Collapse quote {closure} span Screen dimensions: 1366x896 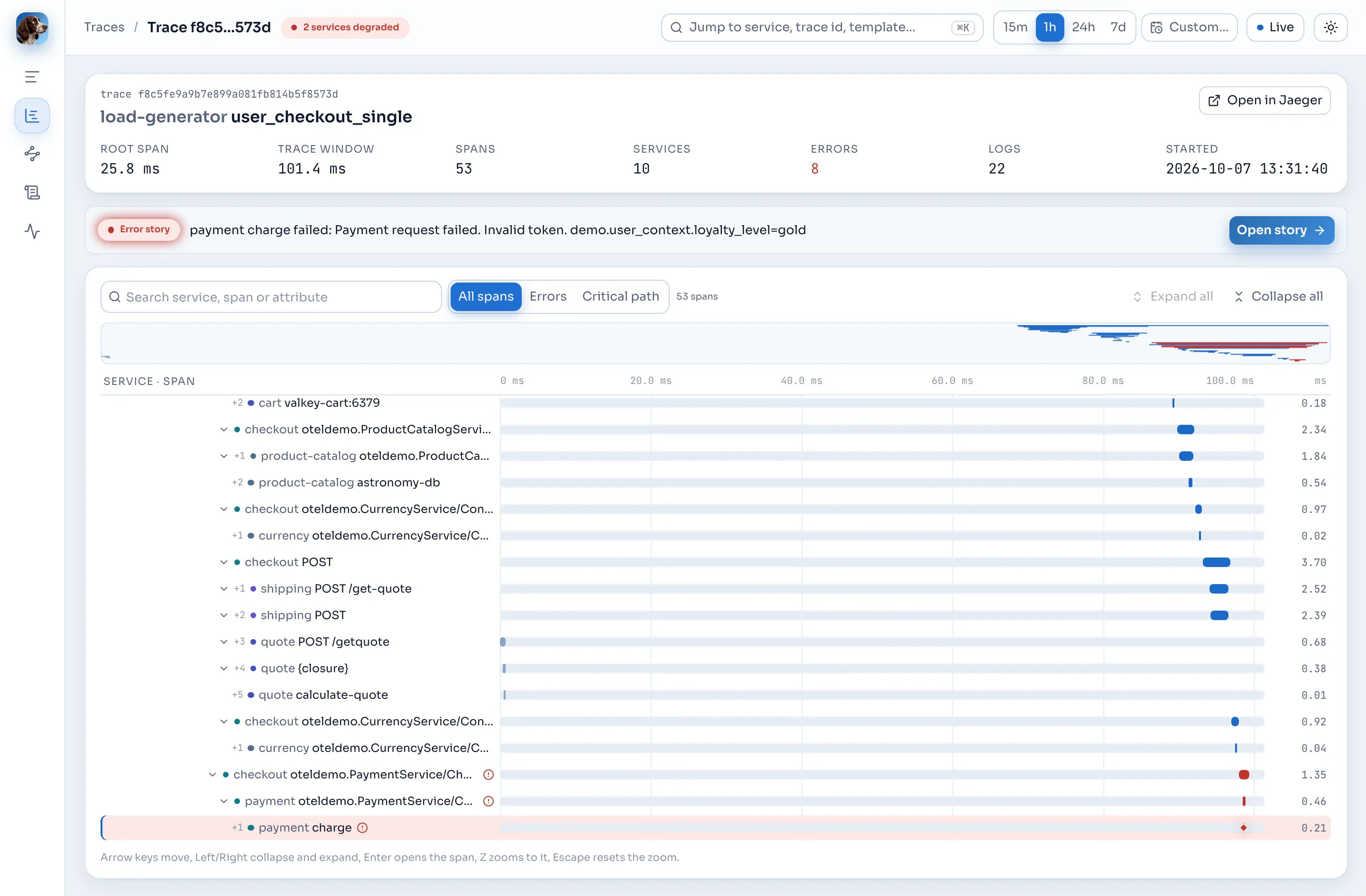(x=224, y=668)
